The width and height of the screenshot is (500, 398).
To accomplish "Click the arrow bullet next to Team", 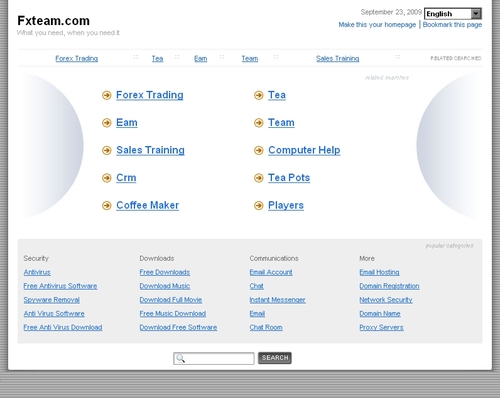I will click(259, 123).
